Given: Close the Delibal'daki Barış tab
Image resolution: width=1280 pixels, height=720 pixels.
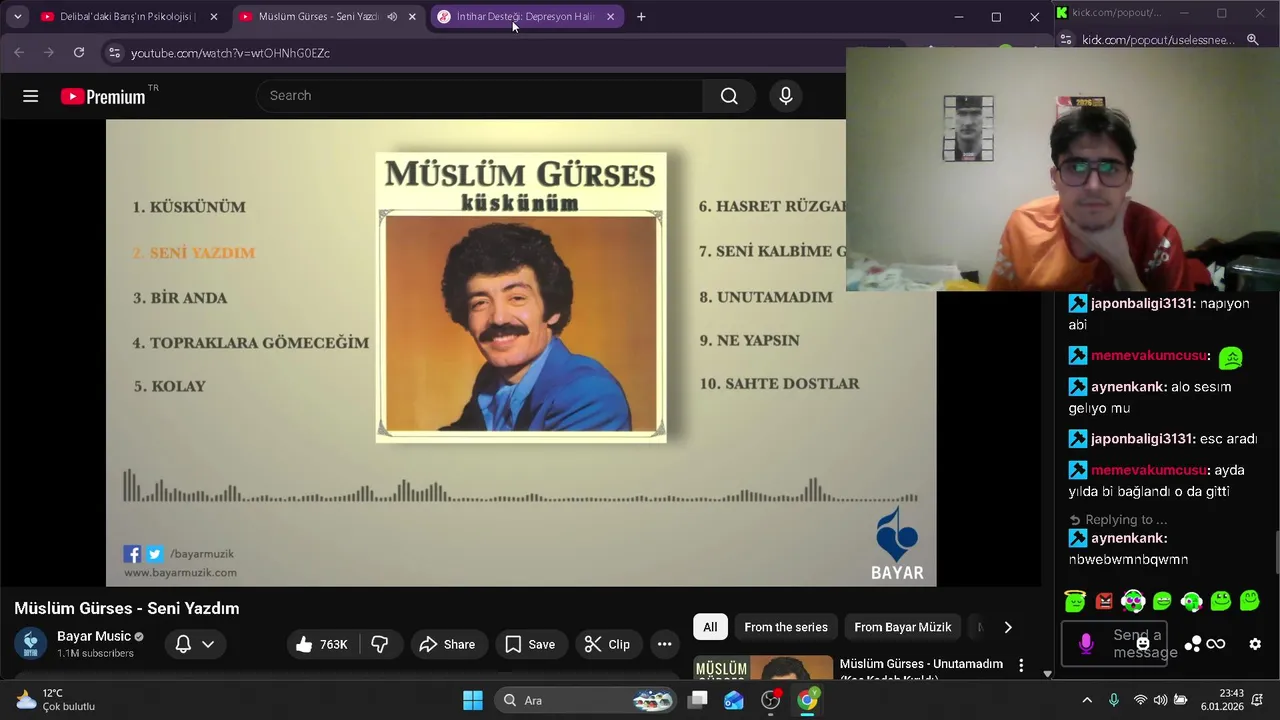Looking at the screenshot, I should [213, 17].
